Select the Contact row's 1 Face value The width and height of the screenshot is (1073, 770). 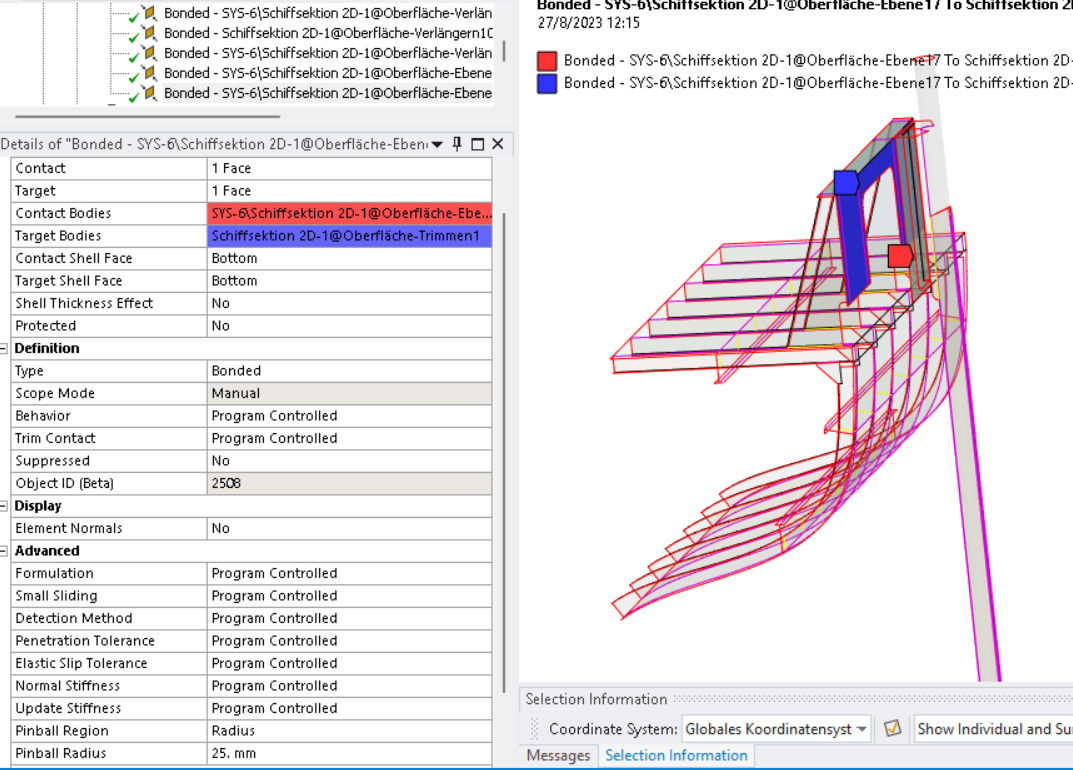(350, 168)
